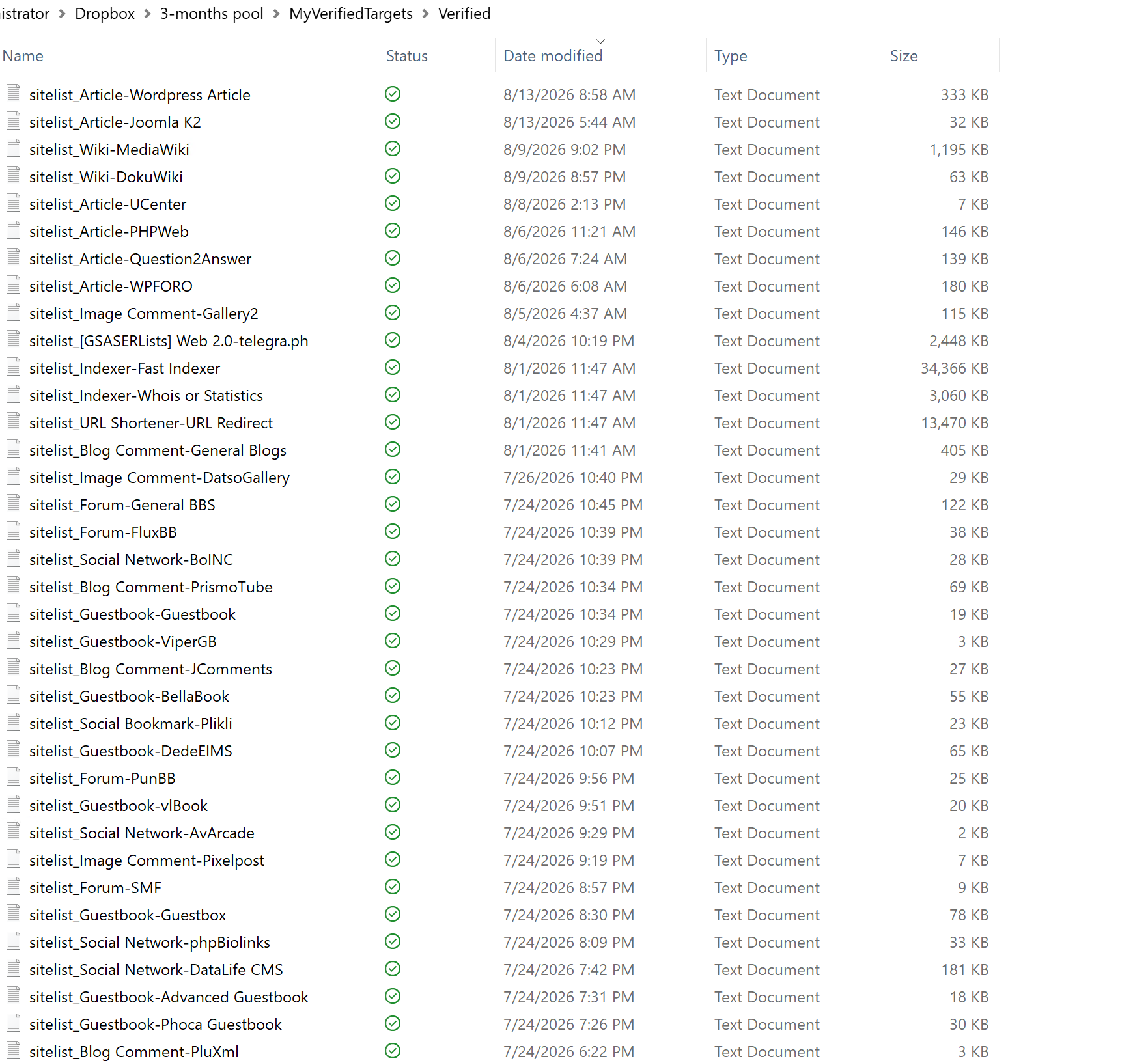Open MyVerifiedTargets breadcrumb folder
The width and height of the screenshot is (1148, 1063).
click(x=351, y=14)
